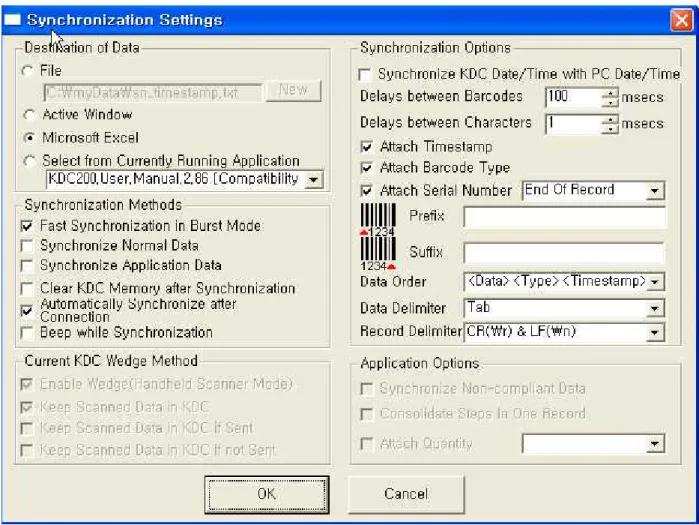Check Keep Scanned Data If not Sent
The image size is (699, 525).
tap(27, 451)
